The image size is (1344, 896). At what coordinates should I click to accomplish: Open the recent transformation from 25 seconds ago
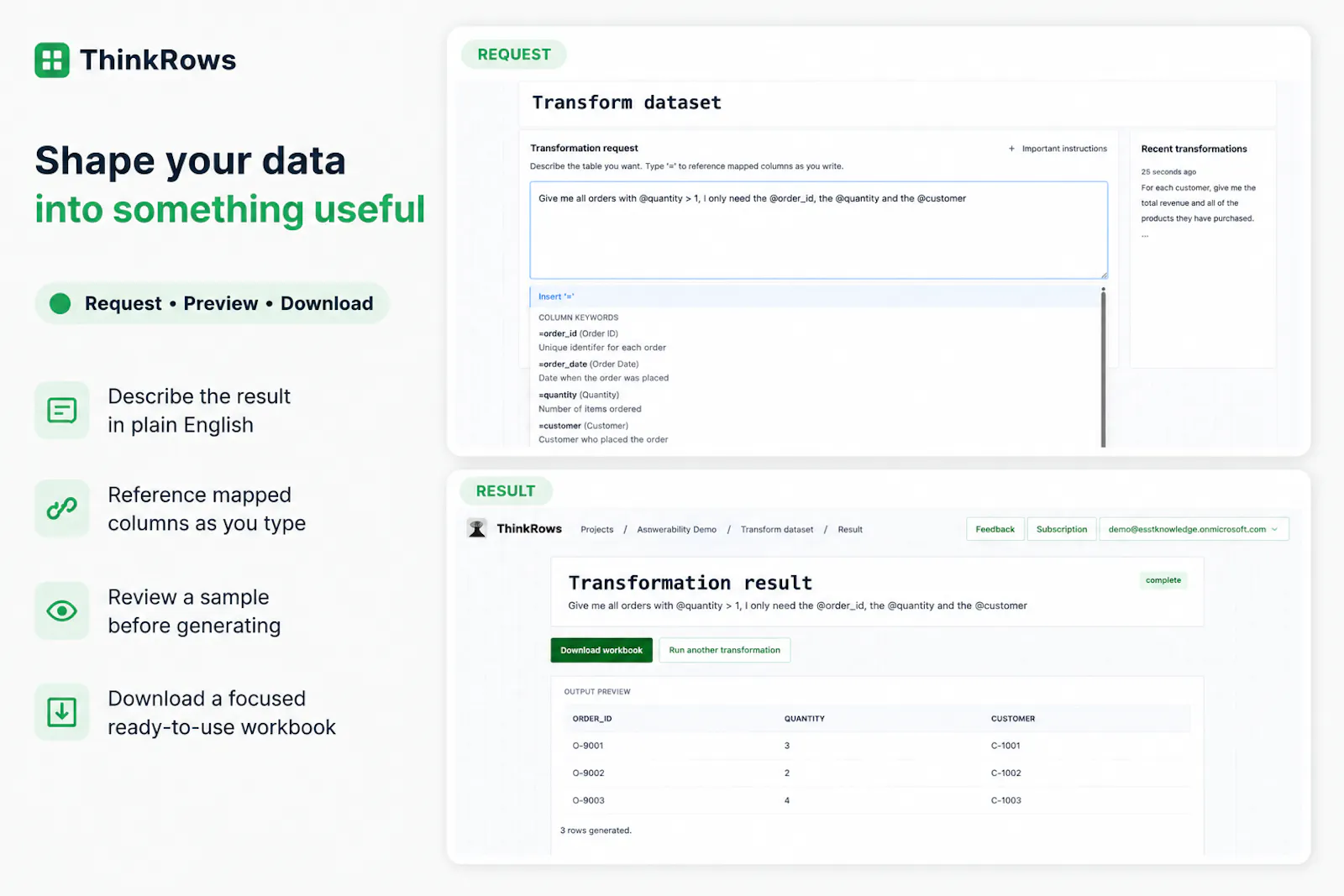pyautogui.click(x=1199, y=203)
